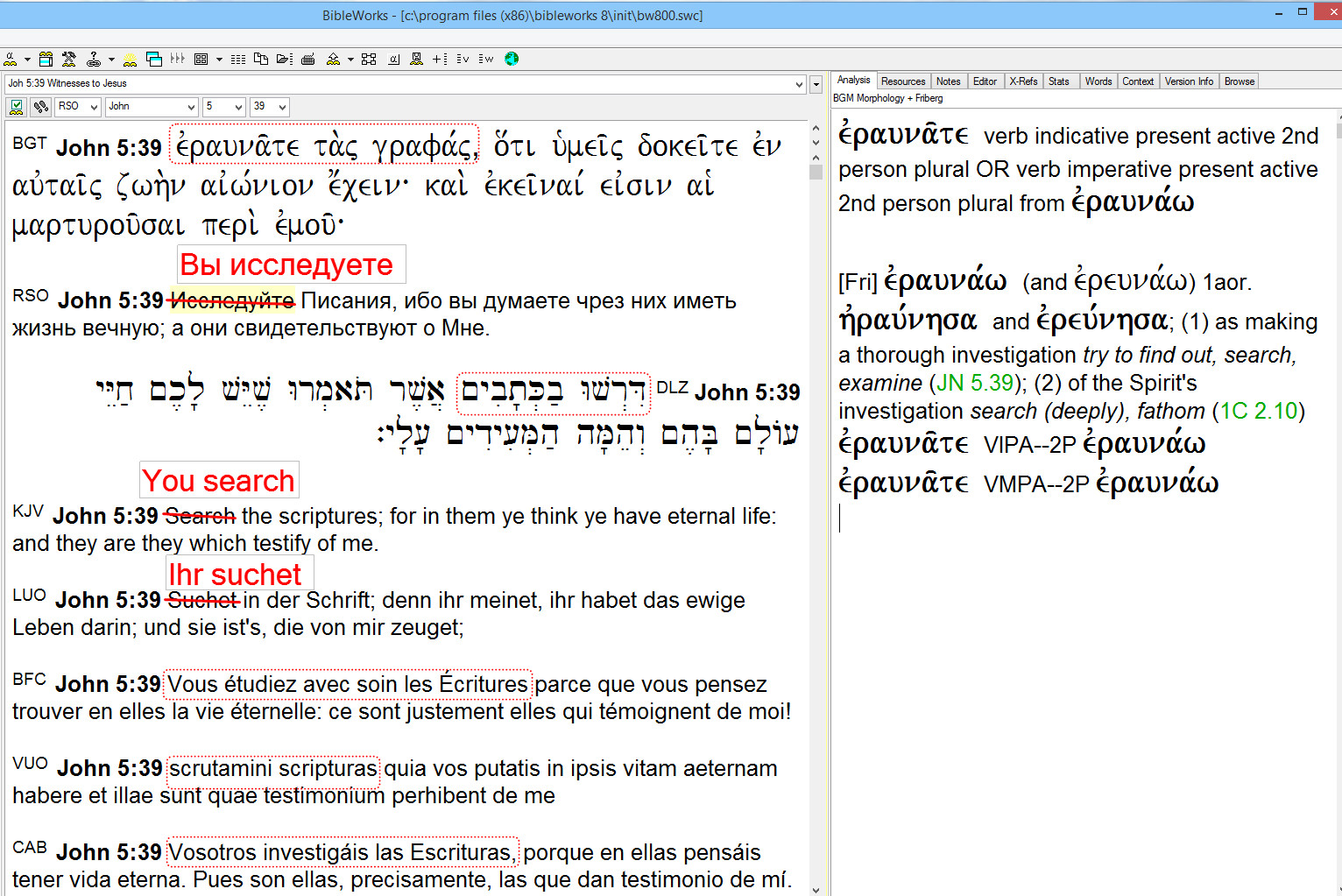Open the X-Refs tab
Screen dimensions: 1342x896
(x=1023, y=81)
